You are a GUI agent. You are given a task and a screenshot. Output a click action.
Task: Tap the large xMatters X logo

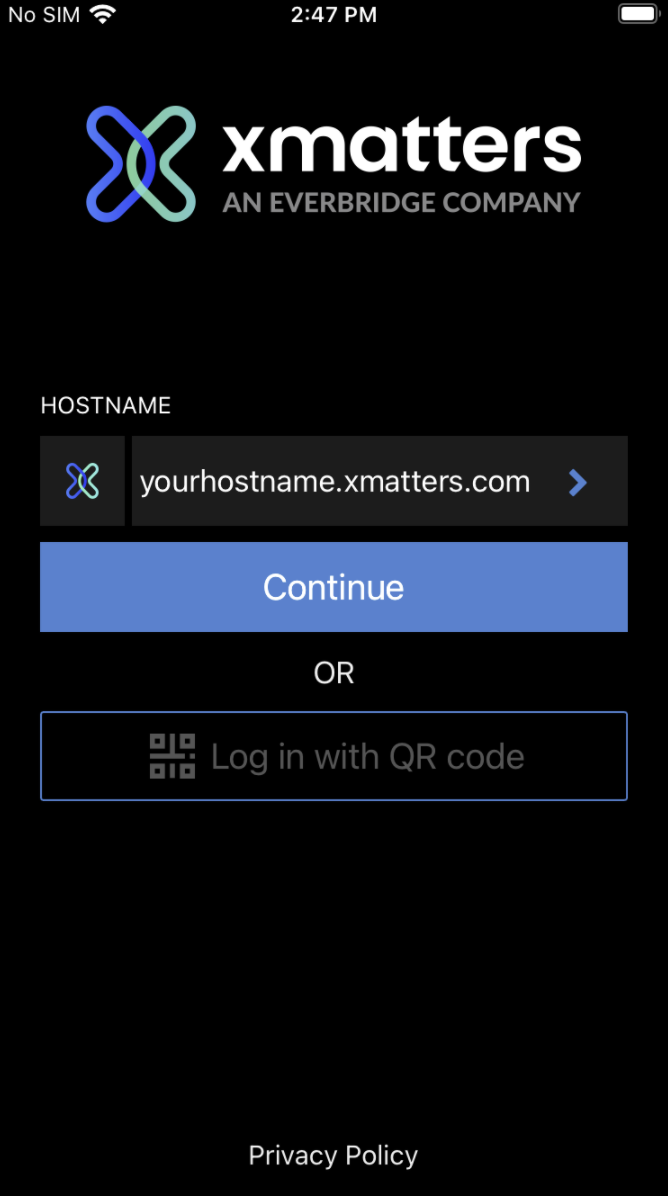[x=141, y=164]
